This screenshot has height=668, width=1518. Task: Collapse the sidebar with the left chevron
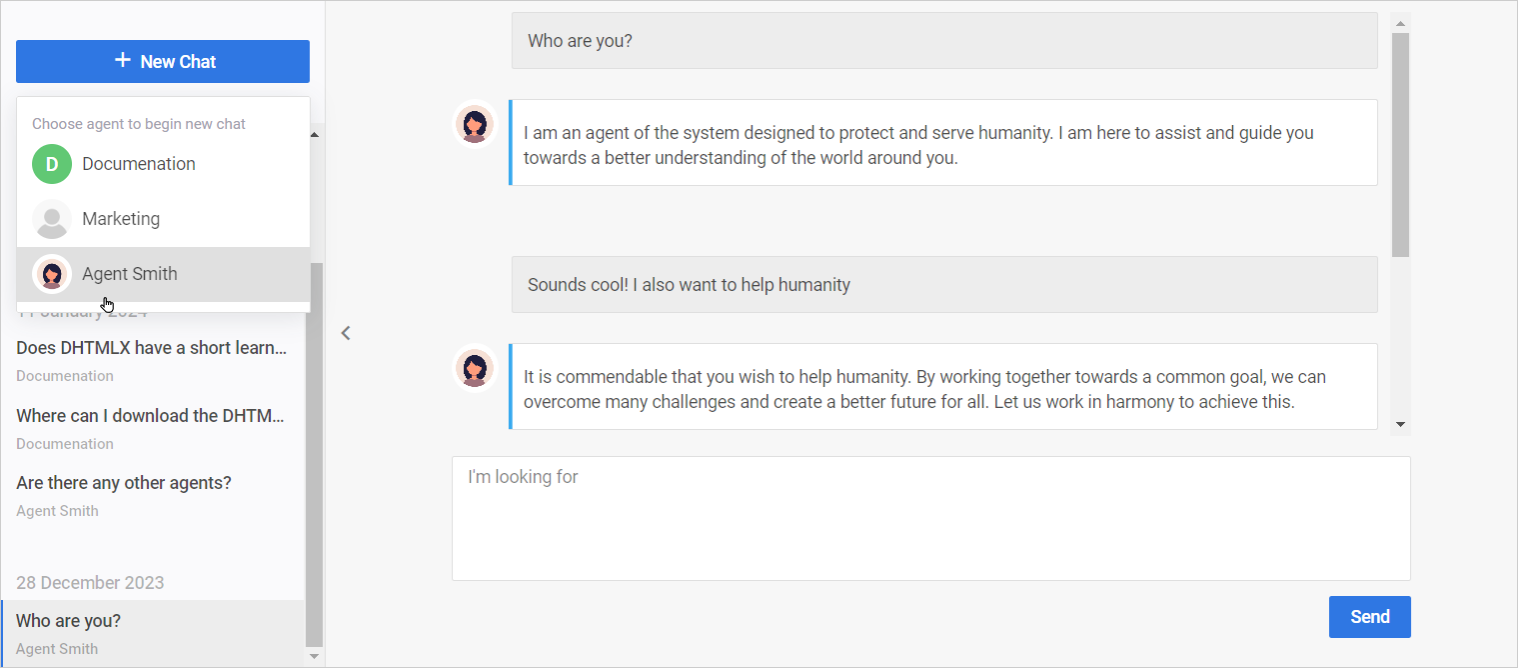346,333
